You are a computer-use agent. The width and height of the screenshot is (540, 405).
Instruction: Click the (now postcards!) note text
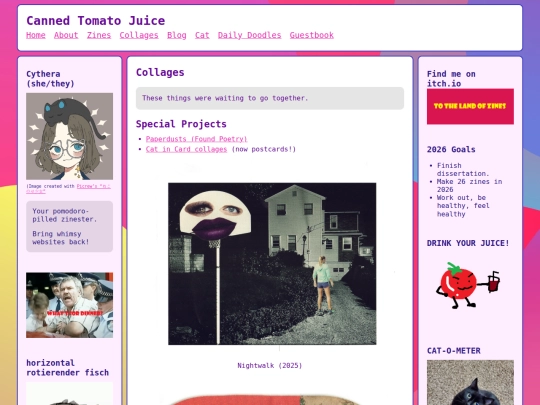point(264,149)
